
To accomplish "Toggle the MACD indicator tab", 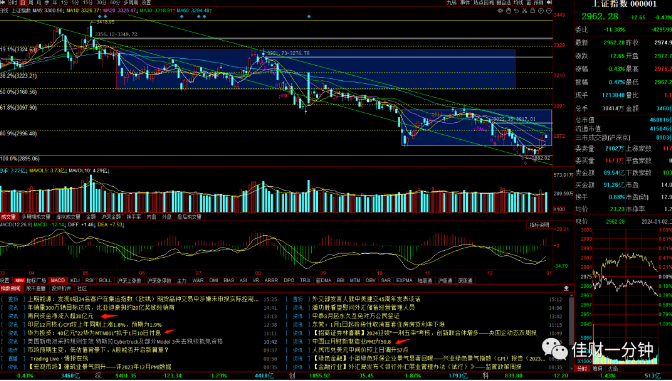I will pyautogui.click(x=57, y=280).
